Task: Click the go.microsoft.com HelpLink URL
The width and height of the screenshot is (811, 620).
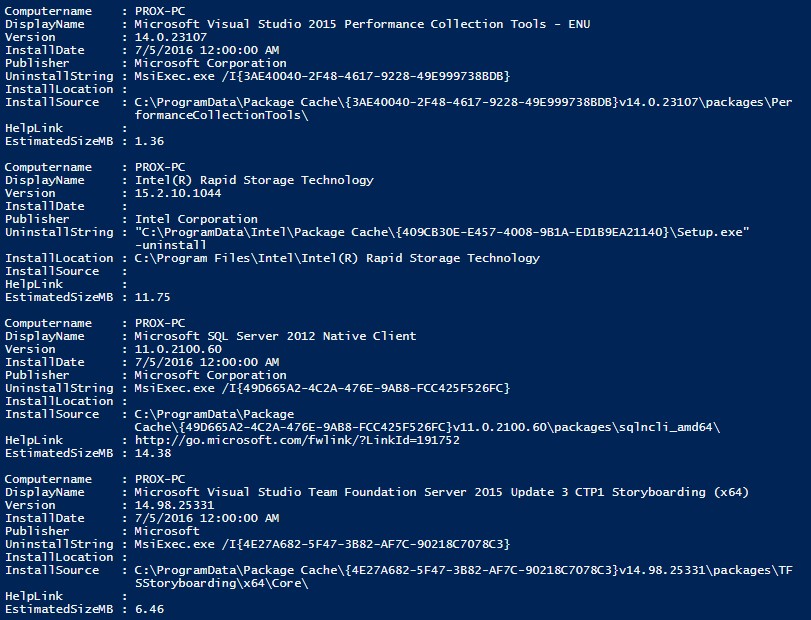Action: coord(297,440)
